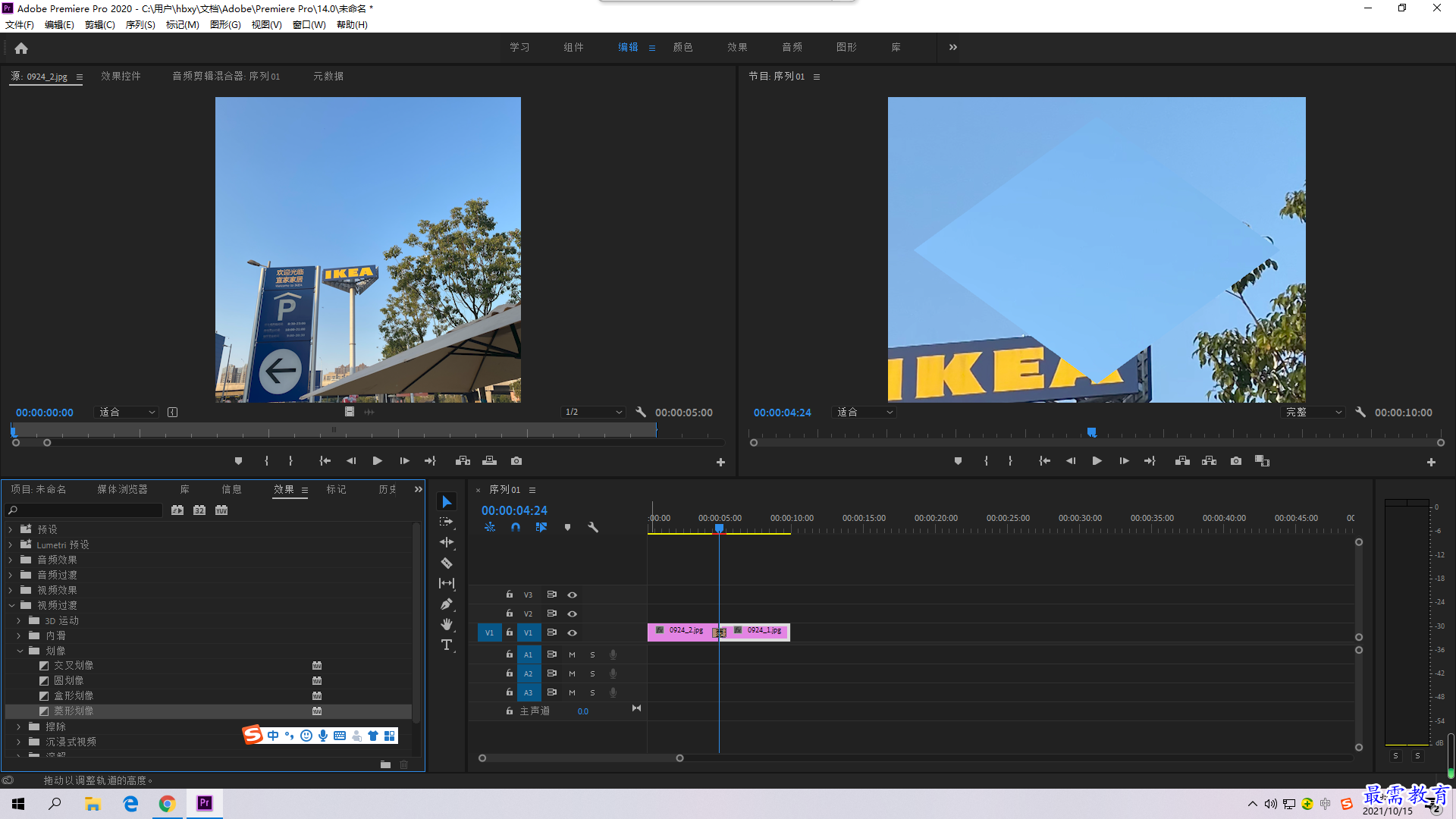Mute track A1
The height and width of the screenshot is (819, 1456).
click(x=572, y=654)
